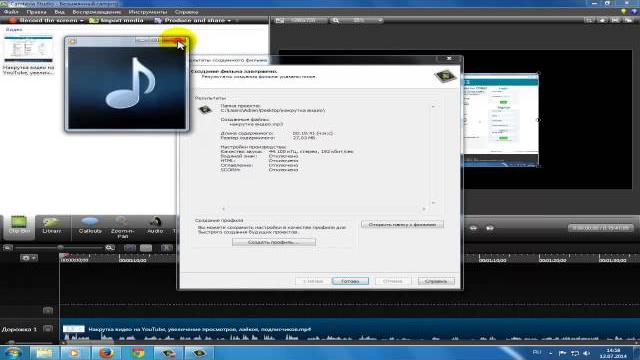Image resolution: width=640 pixels, height=360 pixels.
Task: Select the video clip on the preview canvas
Action: 501,120
